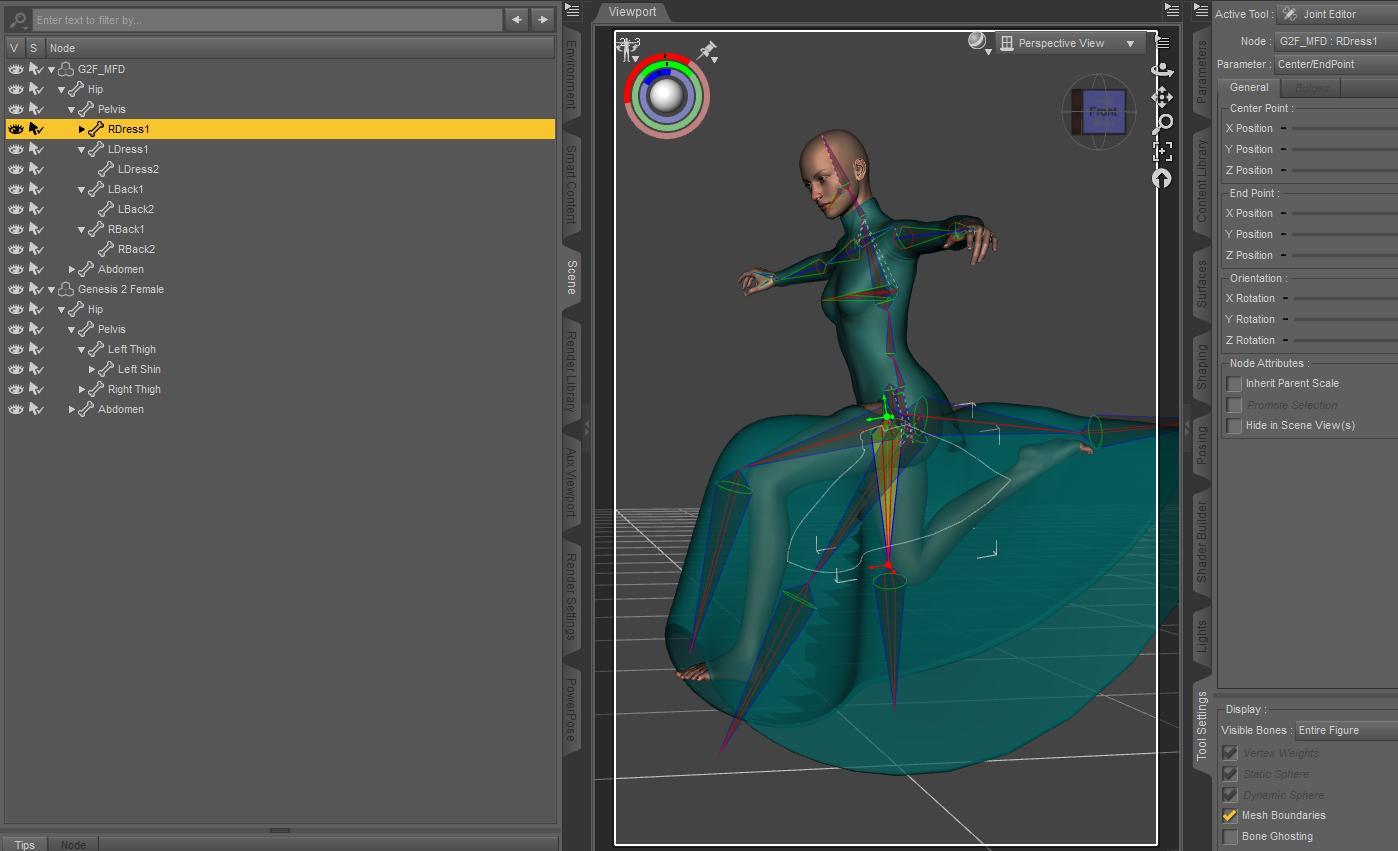Click the Center Point X Position slider
Image resolution: width=1398 pixels, height=851 pixels.
click(1345, 129)
